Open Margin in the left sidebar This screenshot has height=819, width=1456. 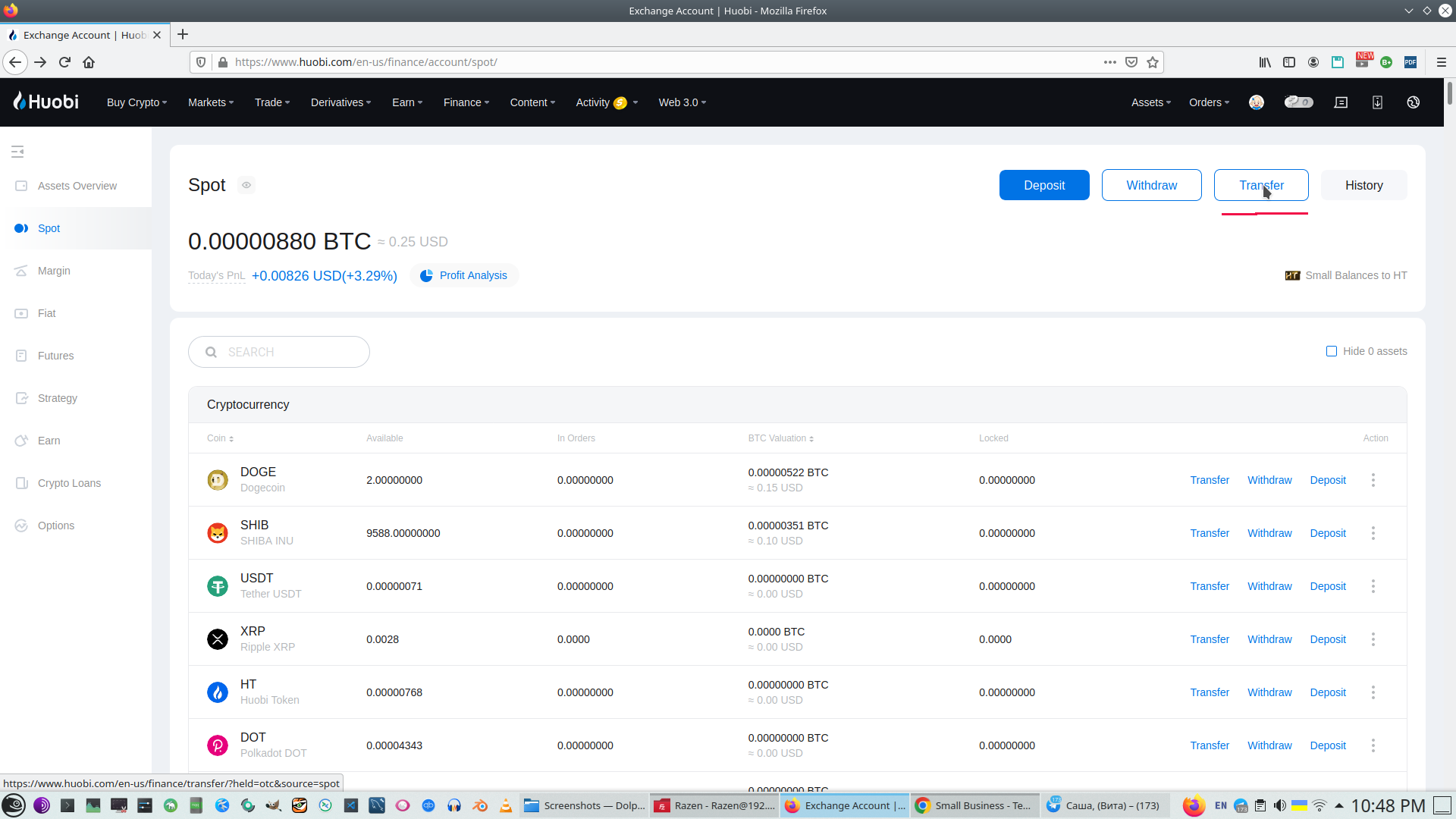(54, 271)
